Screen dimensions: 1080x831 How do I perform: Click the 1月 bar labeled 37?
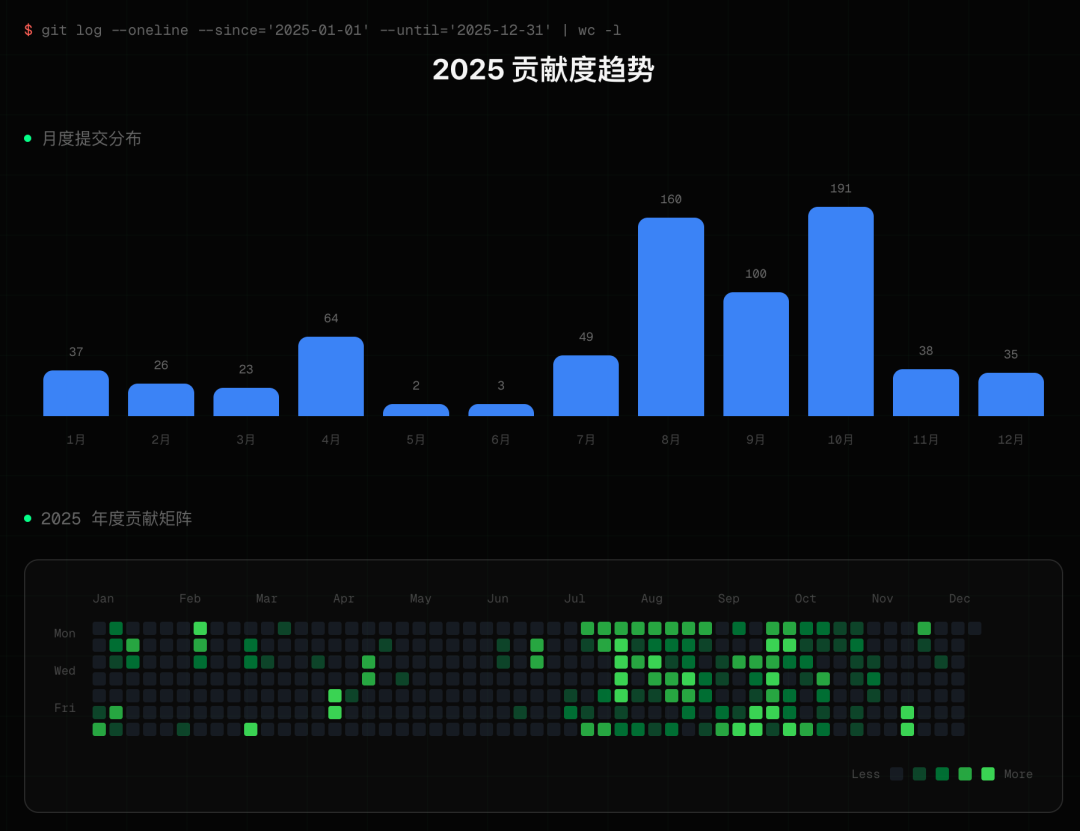(76, 393)
